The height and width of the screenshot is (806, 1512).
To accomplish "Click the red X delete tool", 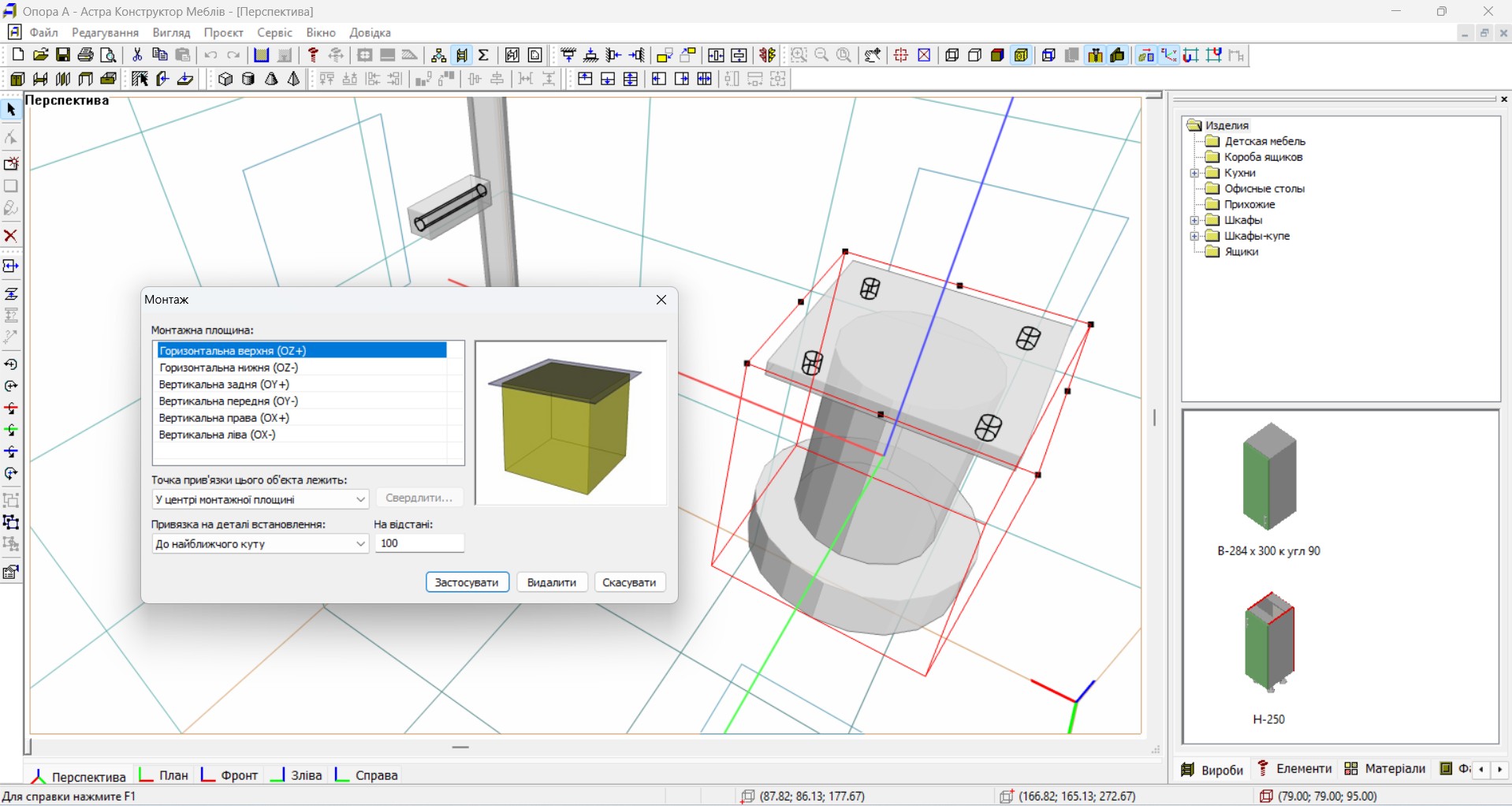I will (11, 236).
